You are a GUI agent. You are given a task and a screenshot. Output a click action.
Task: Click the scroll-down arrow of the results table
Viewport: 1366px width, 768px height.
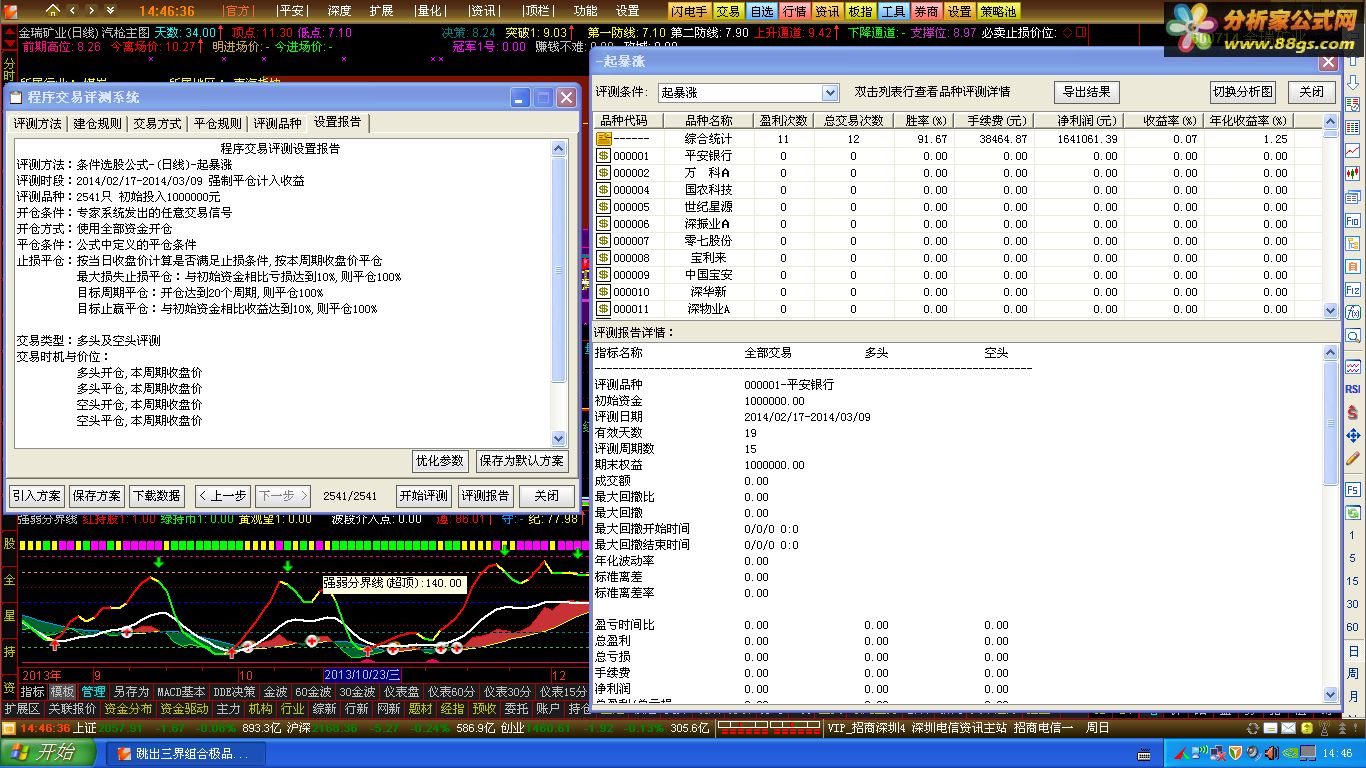1331,310
